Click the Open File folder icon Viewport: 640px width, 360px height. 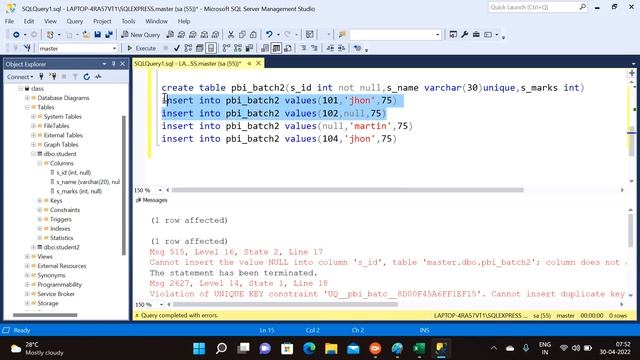[x=86, y=35]
